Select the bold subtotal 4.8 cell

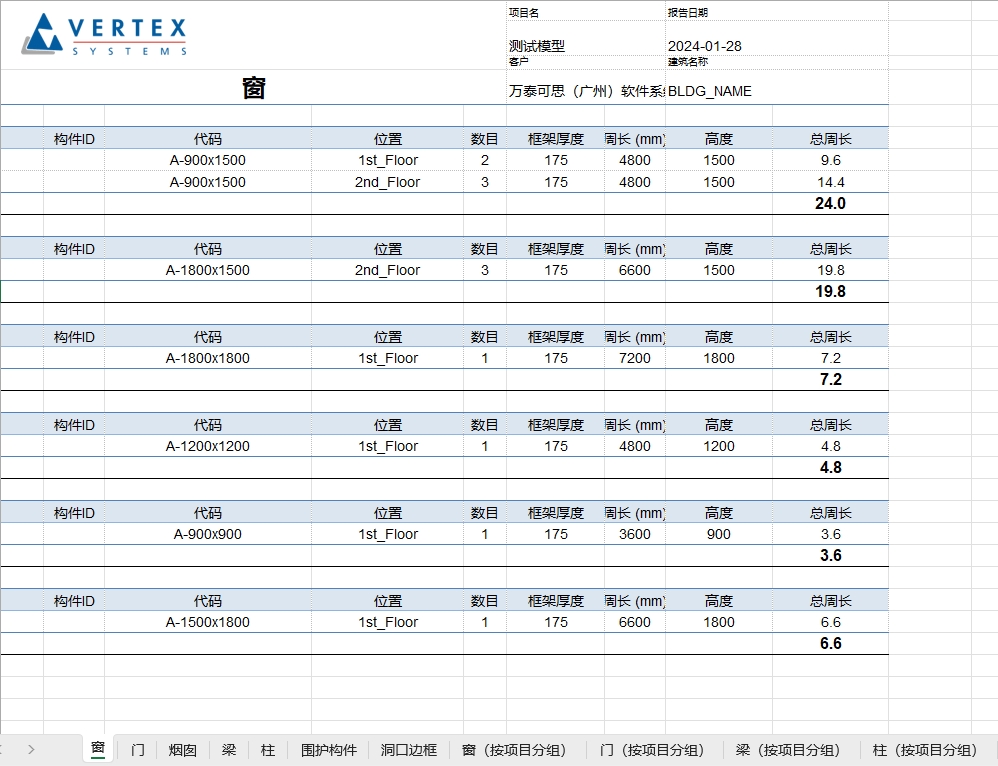pyautogui.click(x=830, y=467)
